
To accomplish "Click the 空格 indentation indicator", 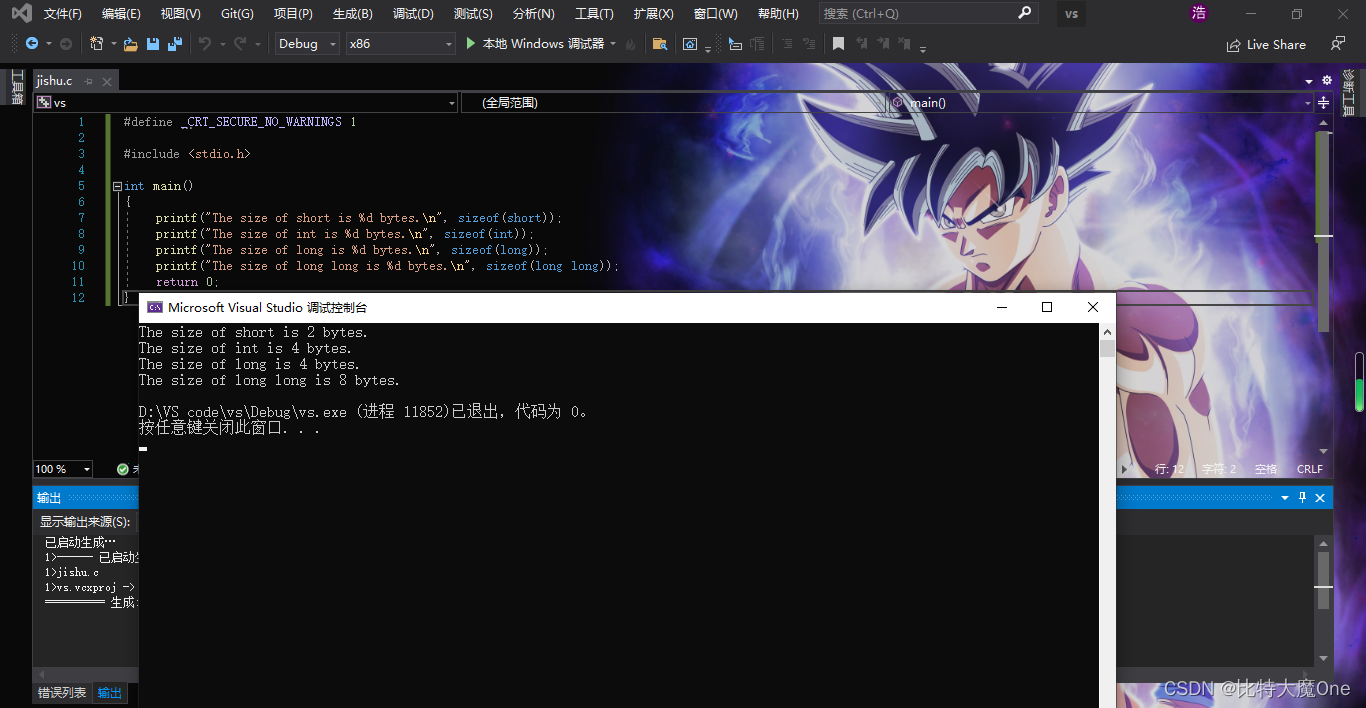I will 1266,469.
